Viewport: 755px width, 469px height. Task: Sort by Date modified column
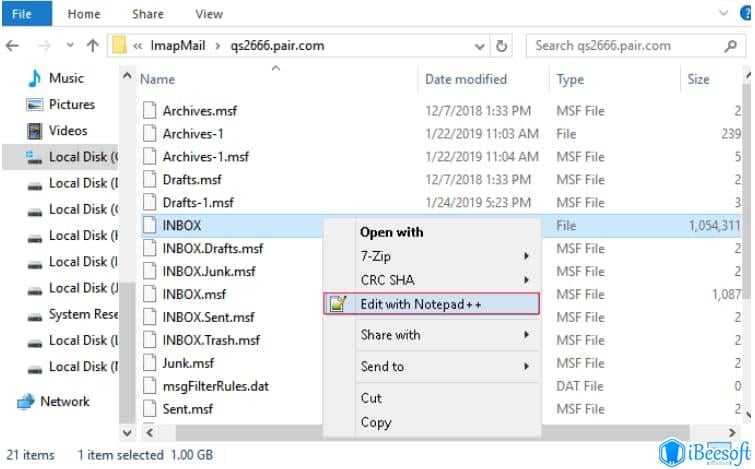(x=466, y=79)
